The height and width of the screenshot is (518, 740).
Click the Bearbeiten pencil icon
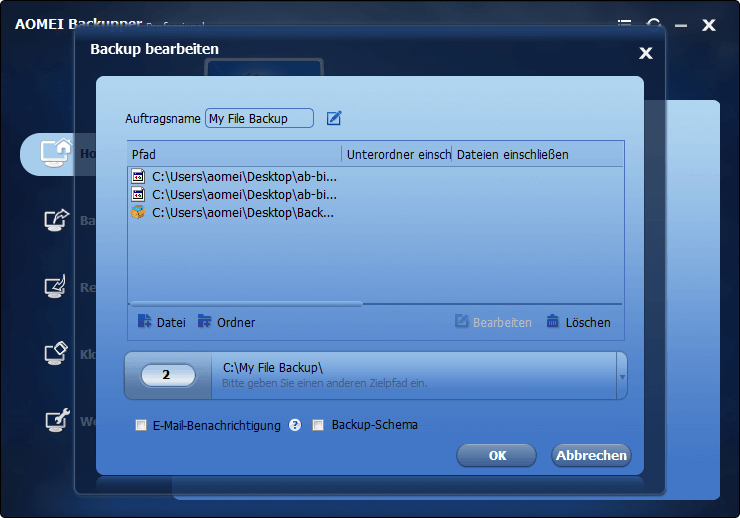(462, 321)
